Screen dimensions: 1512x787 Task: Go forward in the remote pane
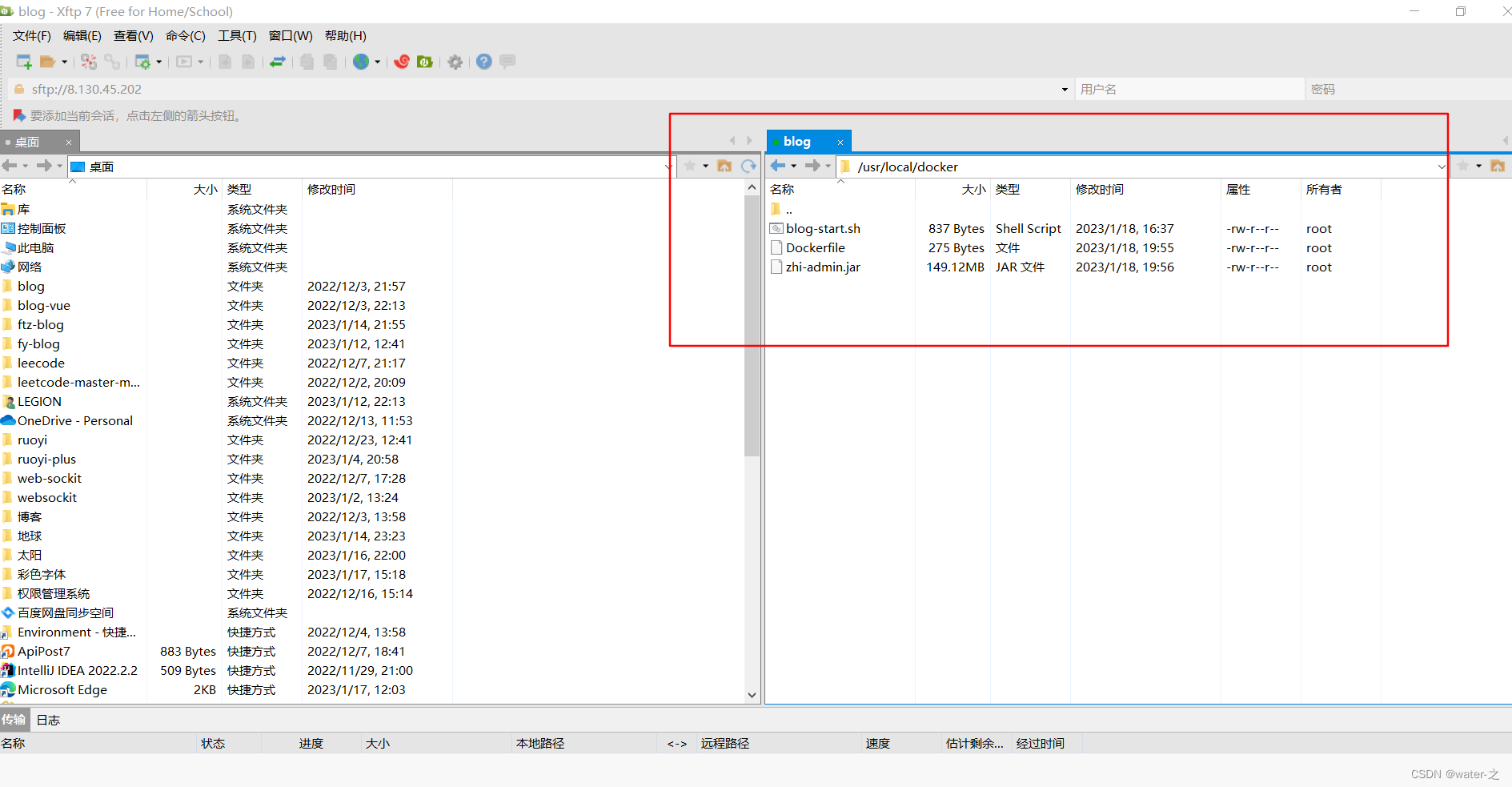(812, 166)
